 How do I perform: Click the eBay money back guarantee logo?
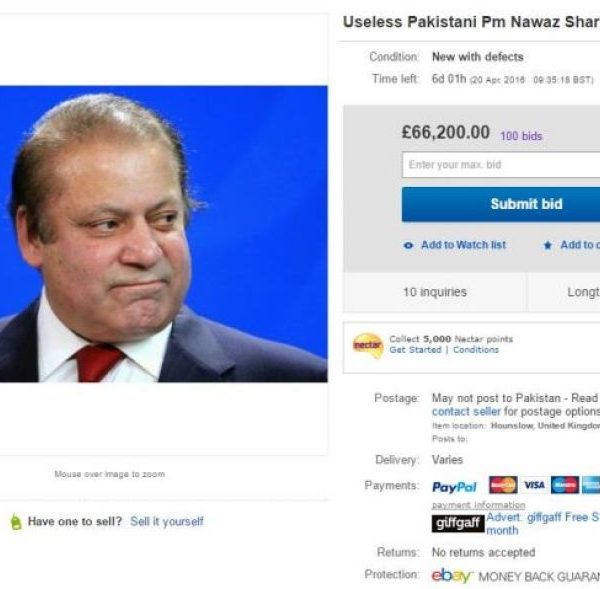[x=452, y=575]
